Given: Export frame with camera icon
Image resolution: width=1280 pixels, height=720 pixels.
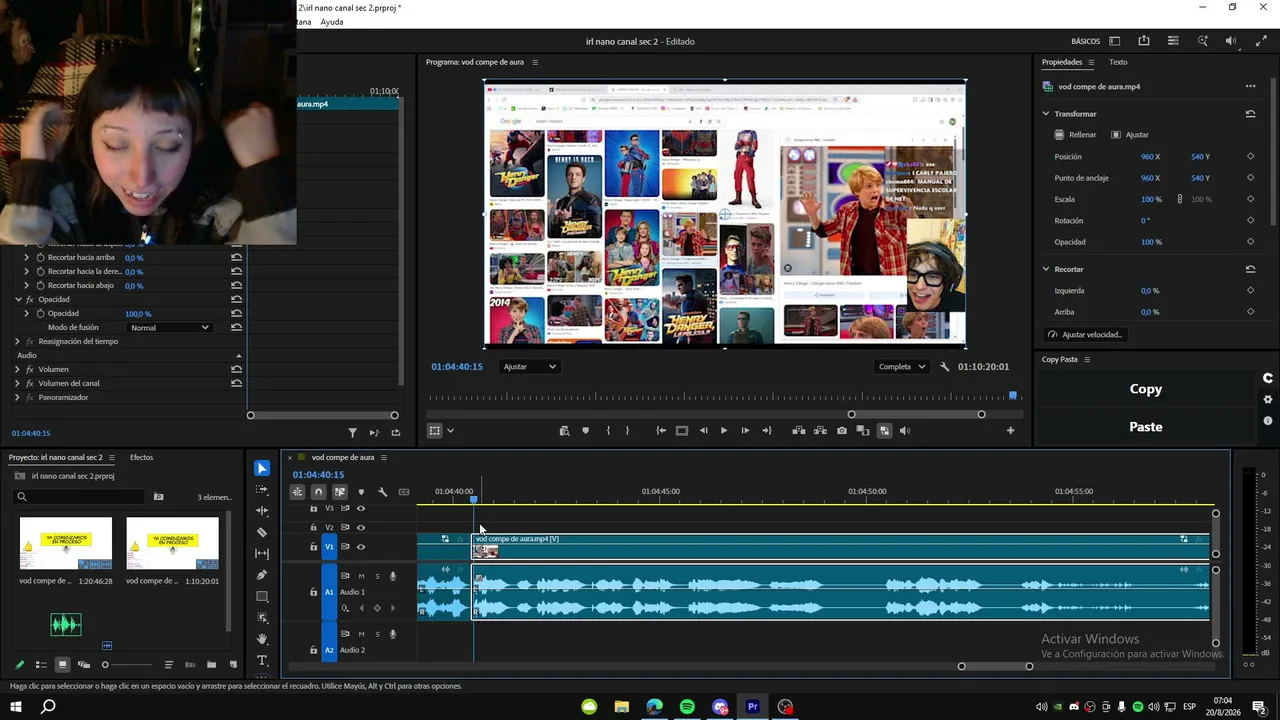Looking at the screenshot, I should tap(842, 431).
